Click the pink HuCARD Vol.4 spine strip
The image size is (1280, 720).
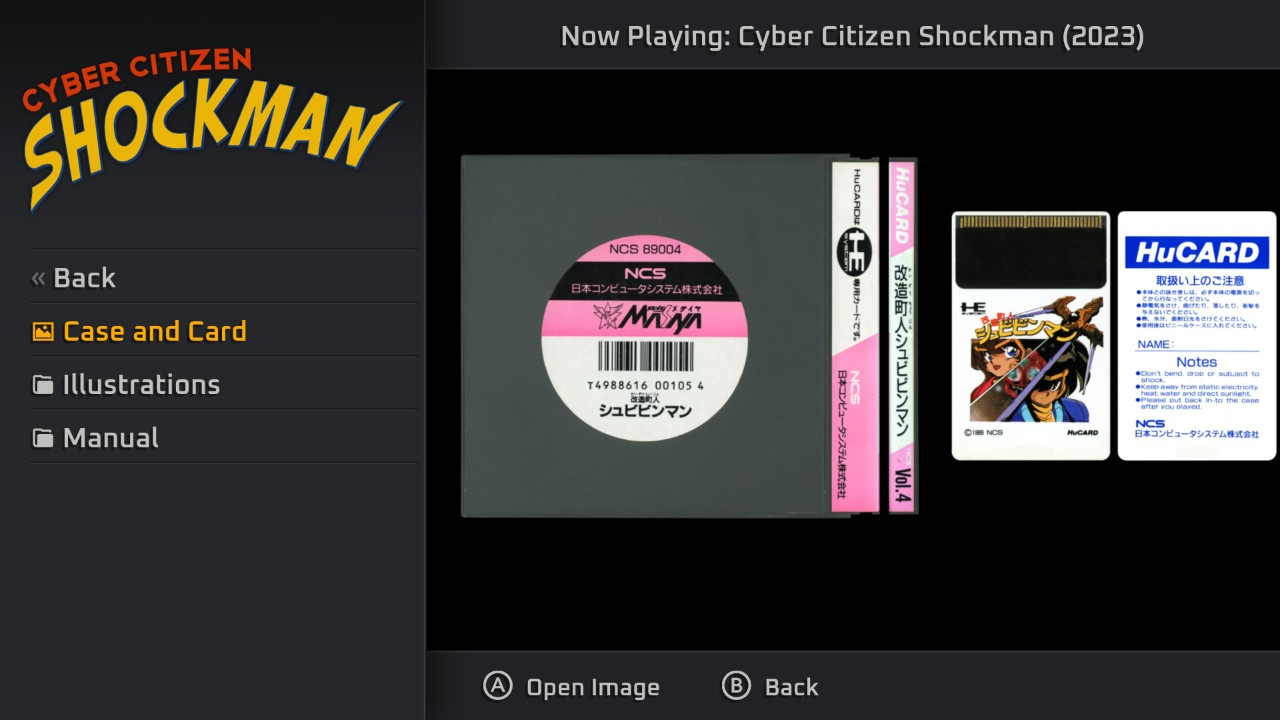(x=903, y=336)
